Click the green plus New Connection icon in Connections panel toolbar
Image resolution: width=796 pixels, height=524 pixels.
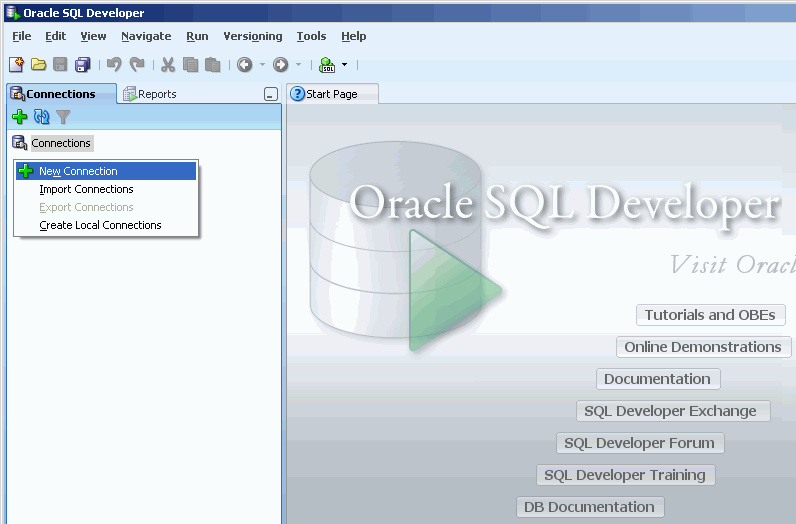(x=20, y=117)
